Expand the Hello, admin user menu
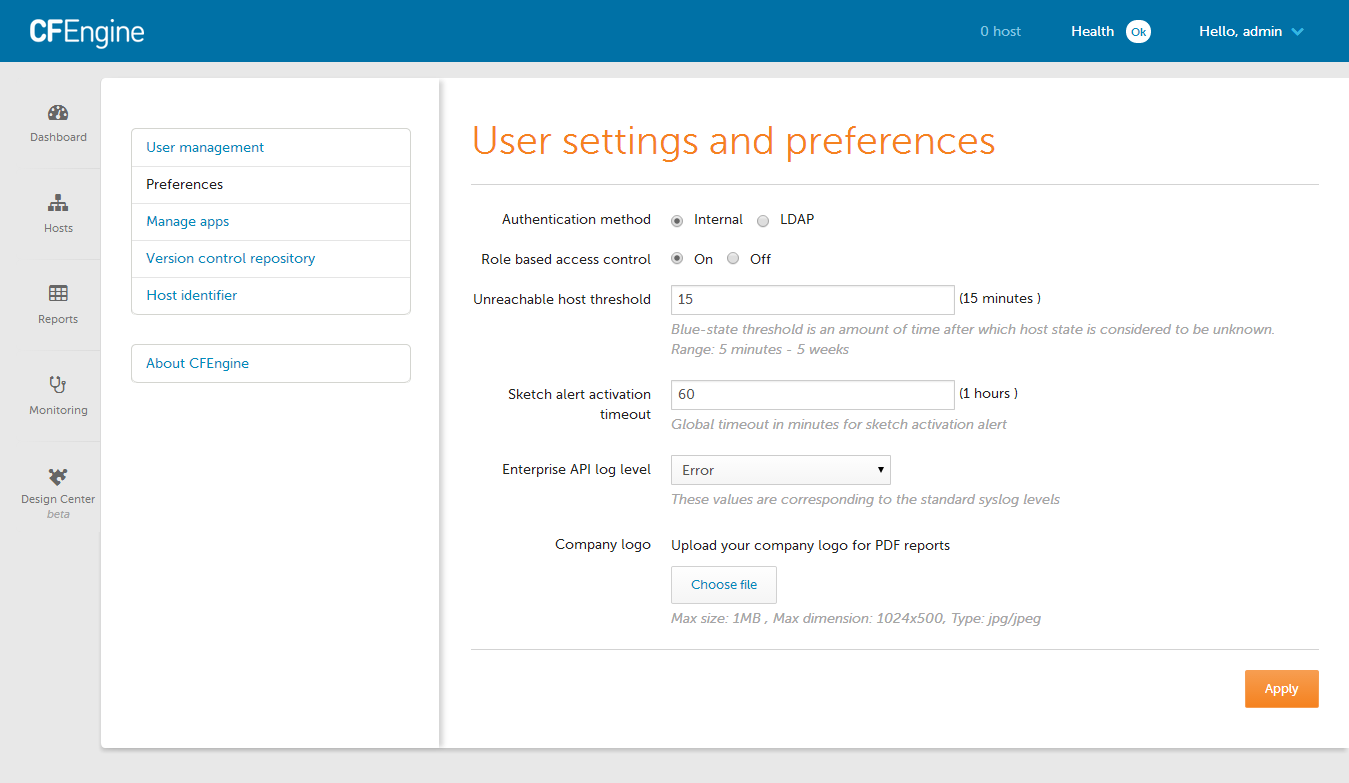The width and height of the screenshot is (1349, 783). coord(1251,32)
